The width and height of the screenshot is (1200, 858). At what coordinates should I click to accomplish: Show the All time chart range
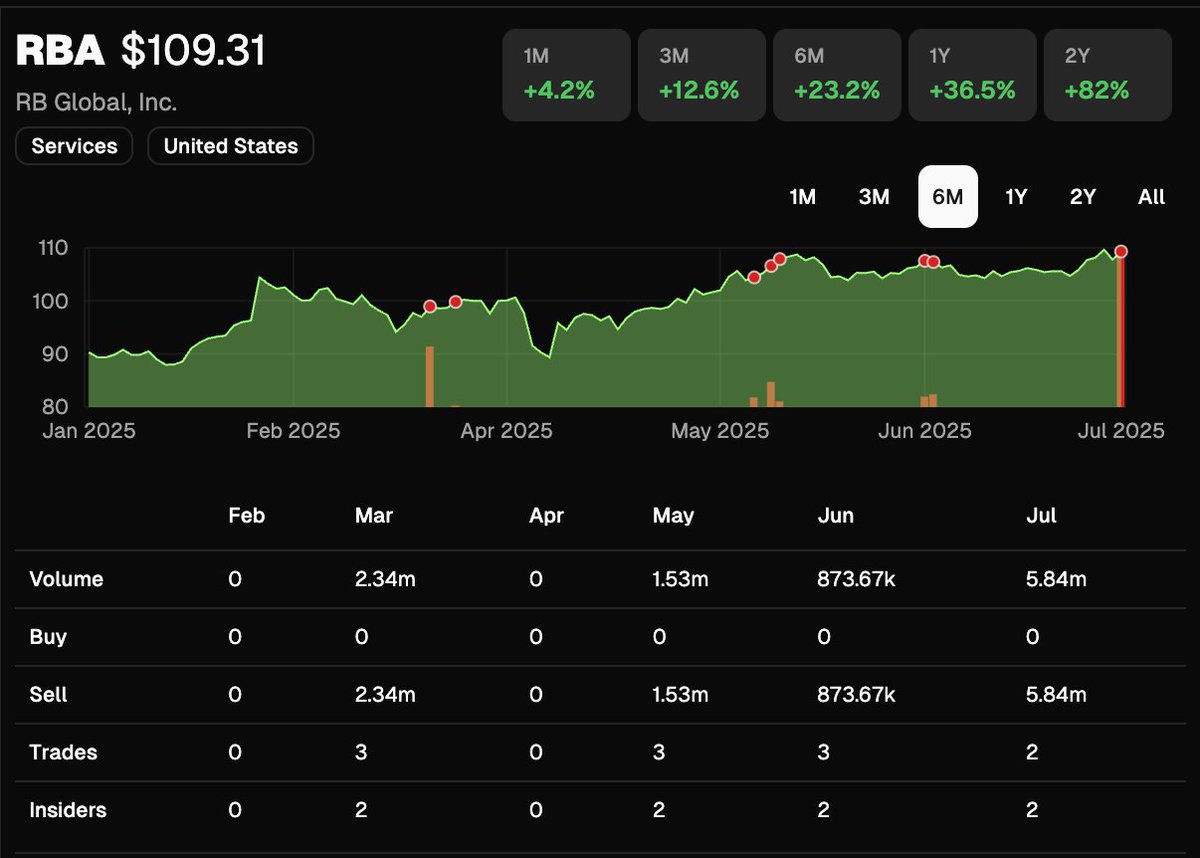(x=1152, y=197)
